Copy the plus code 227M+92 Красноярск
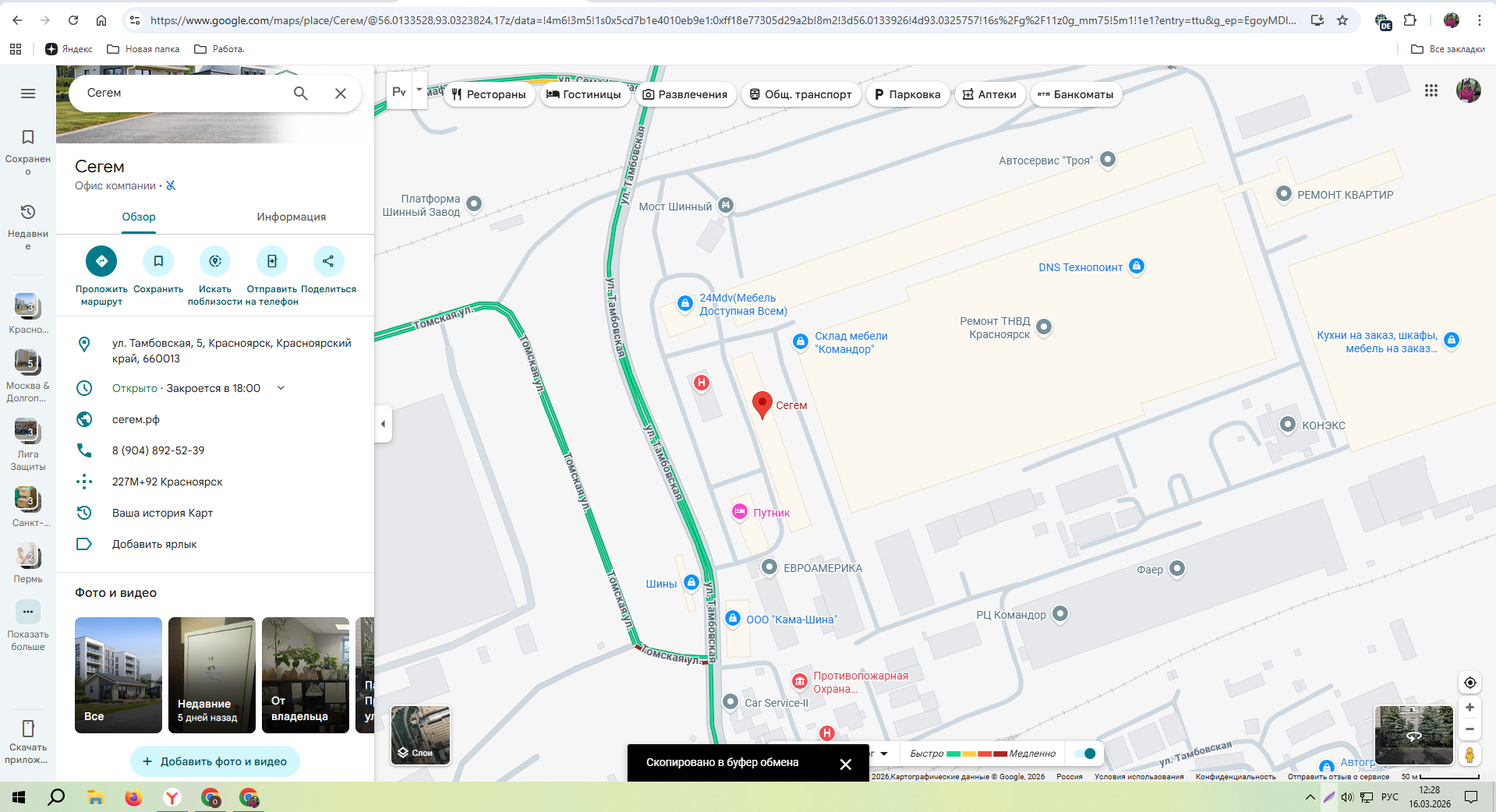The image size is (1496, 812). click(x=167, y=482)
